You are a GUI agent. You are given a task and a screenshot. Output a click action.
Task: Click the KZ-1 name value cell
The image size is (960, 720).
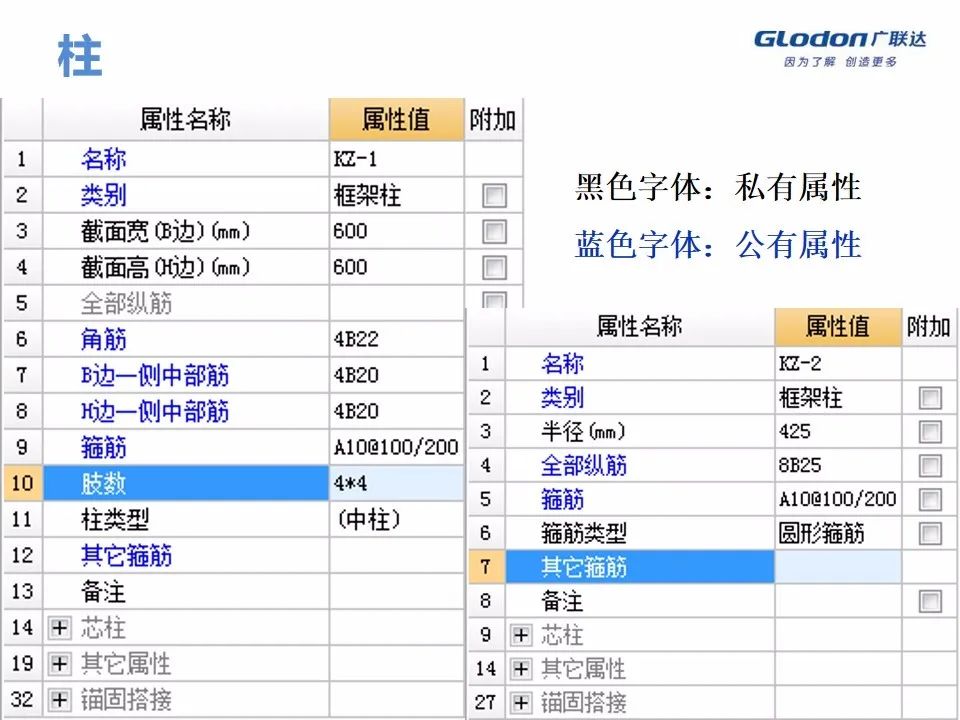click(396, 159)
